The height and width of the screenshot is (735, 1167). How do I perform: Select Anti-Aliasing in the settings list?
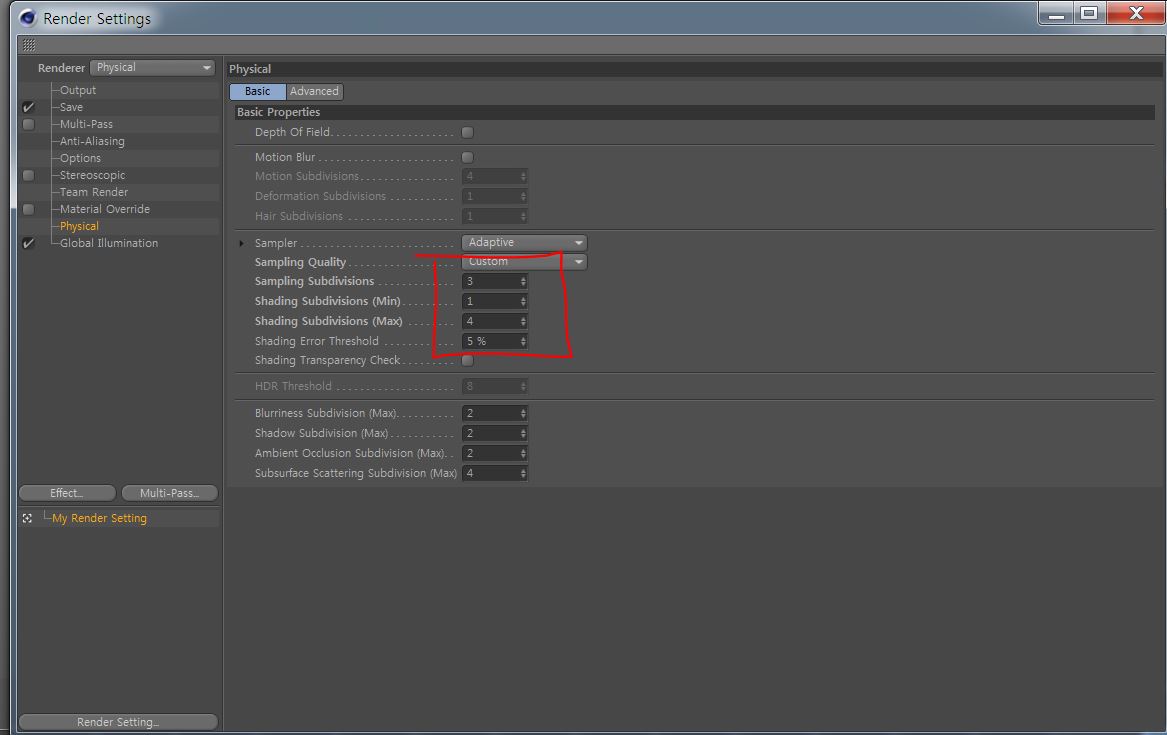pos(92,141)
